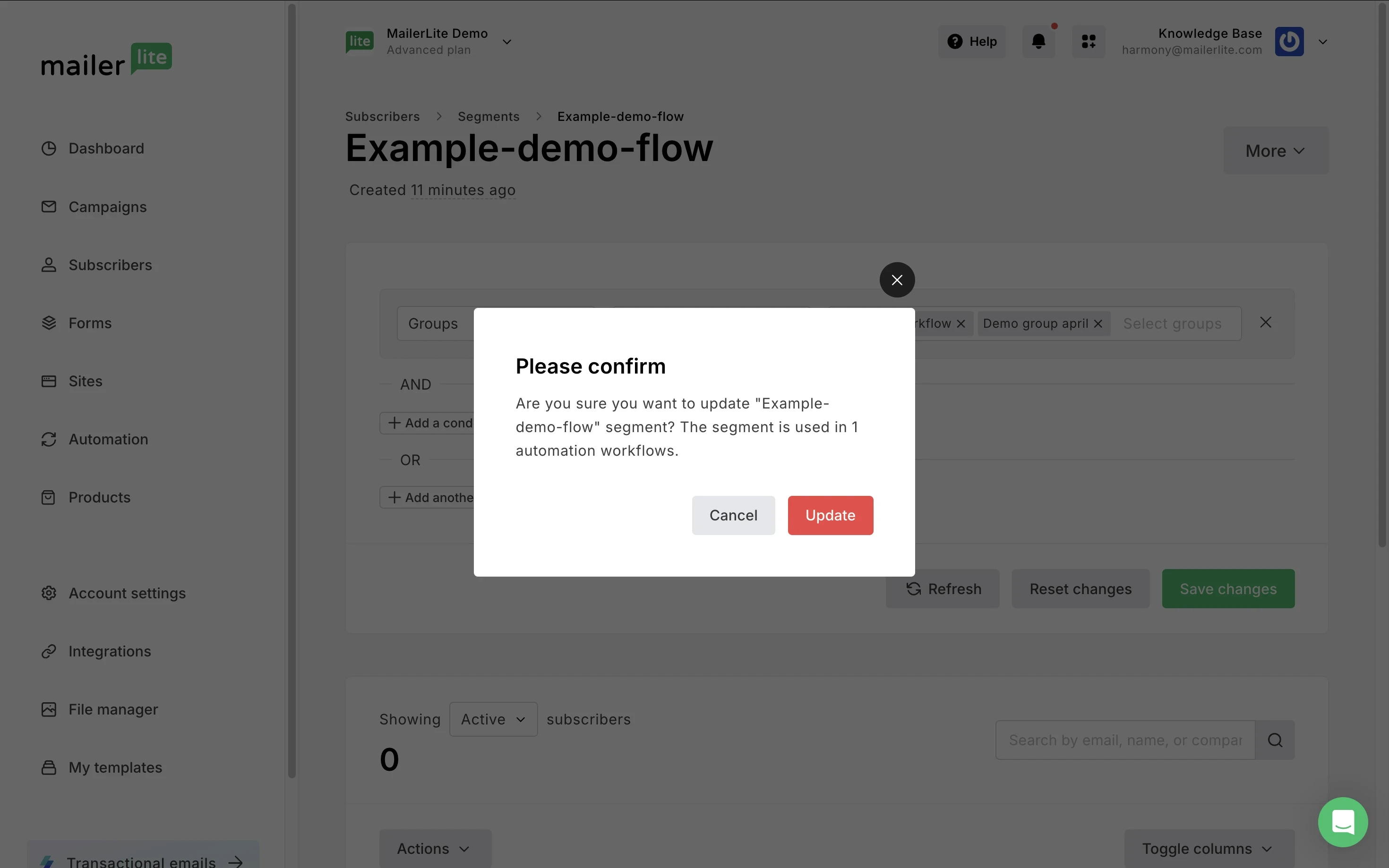1389x868 pixels.
Task: Open the More dropdown menu
Action: [x=1275, y=151]
